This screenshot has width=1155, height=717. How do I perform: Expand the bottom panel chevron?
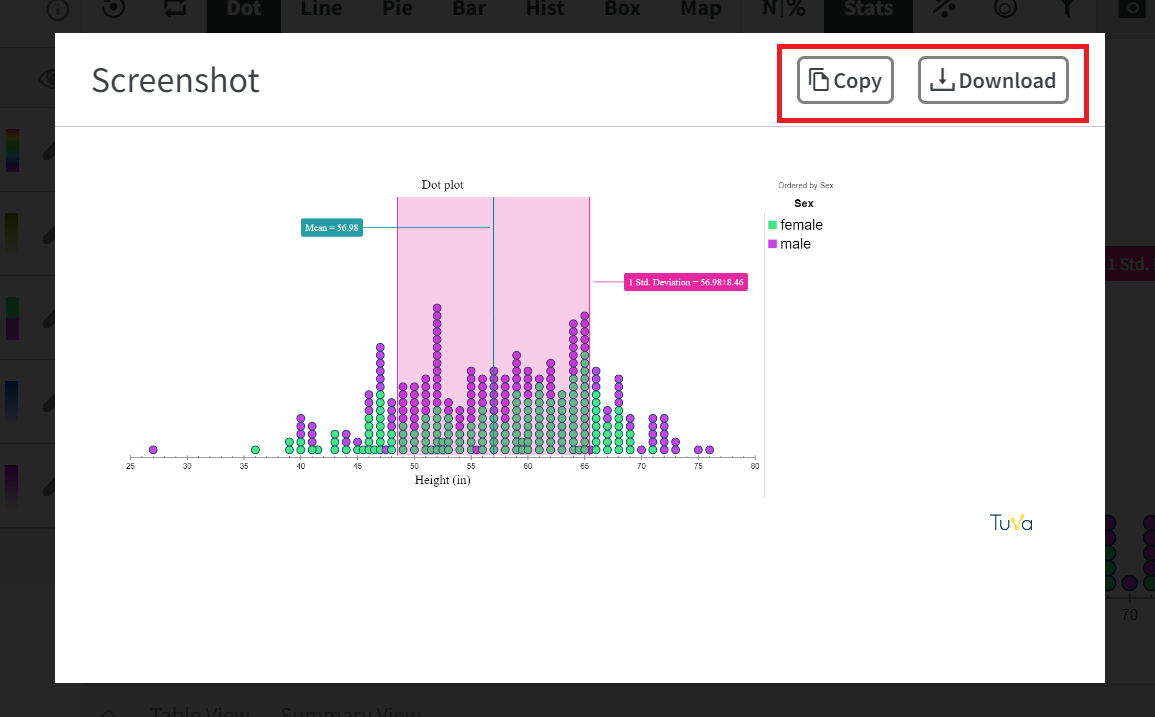coord(108,712)
